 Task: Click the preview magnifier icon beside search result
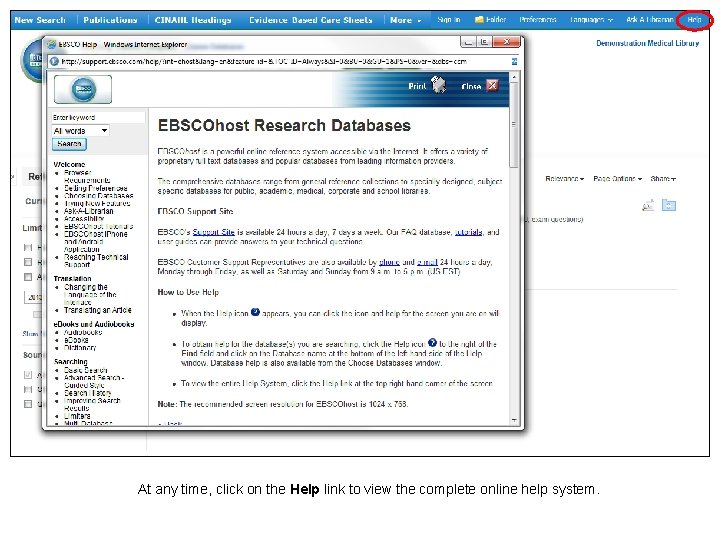pos(648,205)
